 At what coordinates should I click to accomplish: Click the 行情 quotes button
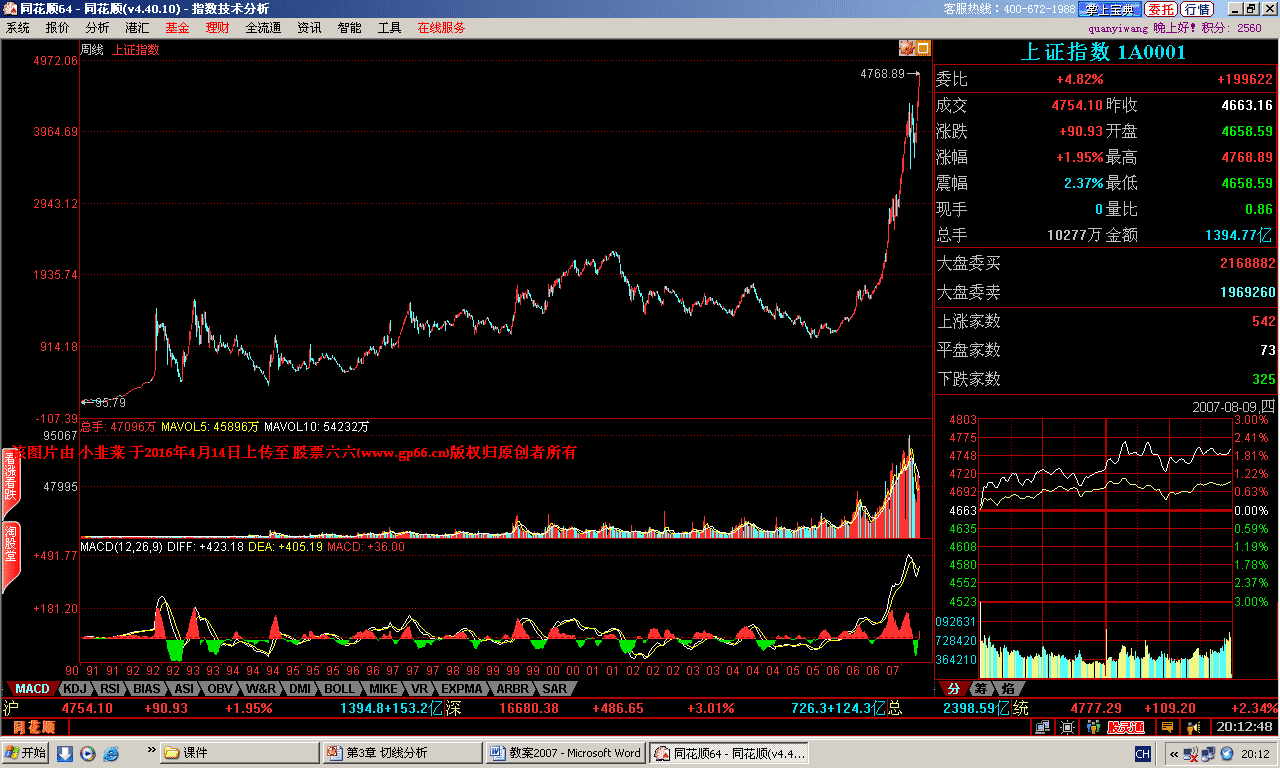(x=1197, y=9)
